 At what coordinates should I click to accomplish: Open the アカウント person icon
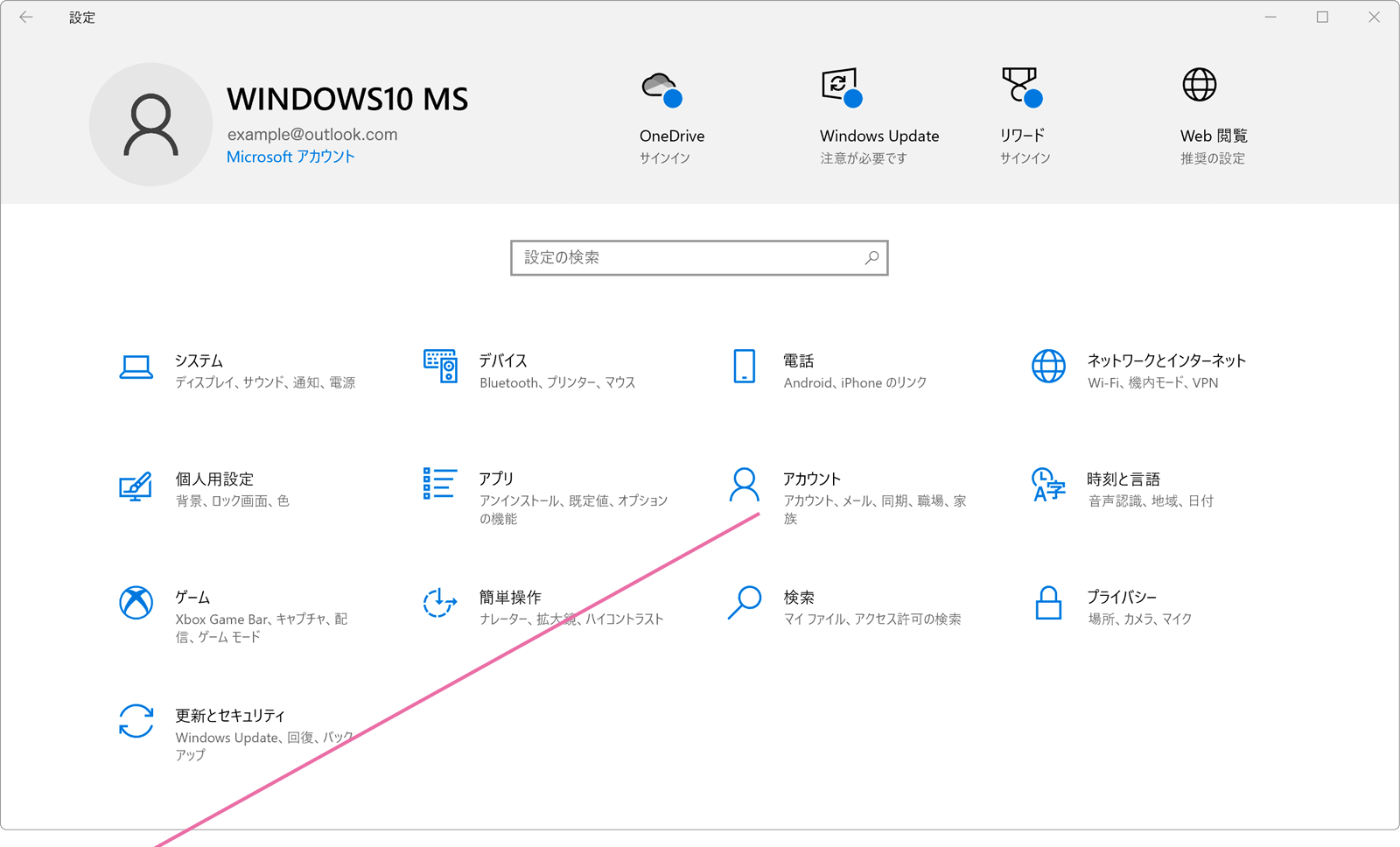click(745, 485)
